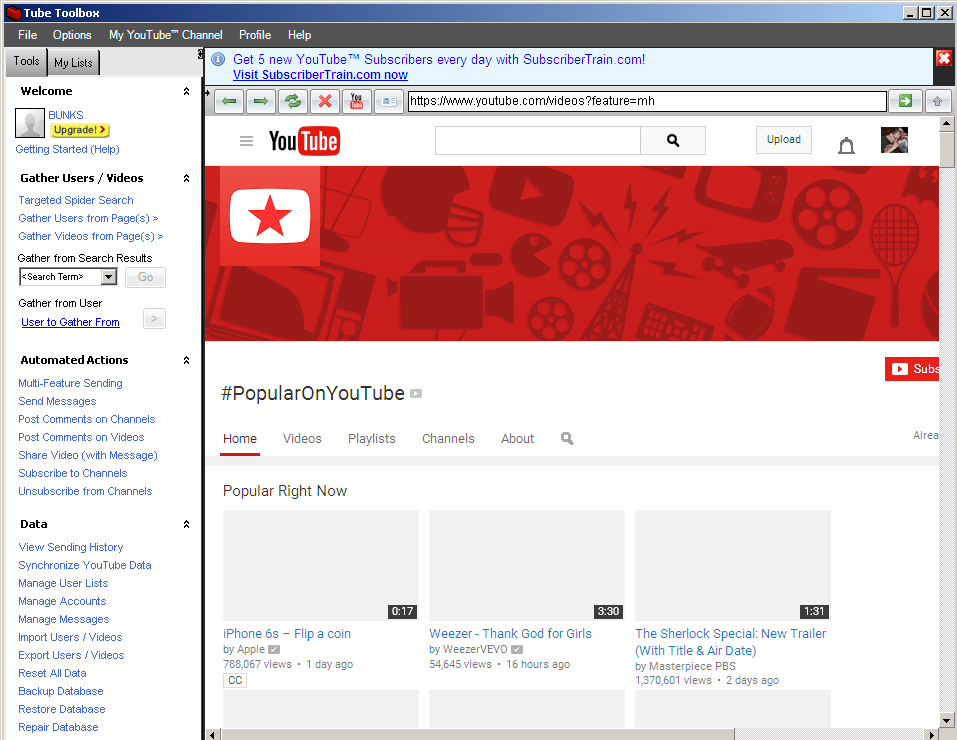Viewport: 957px width, 740px height.
Task: Open Targeted Spider Search
Action: tap(76, 200)
